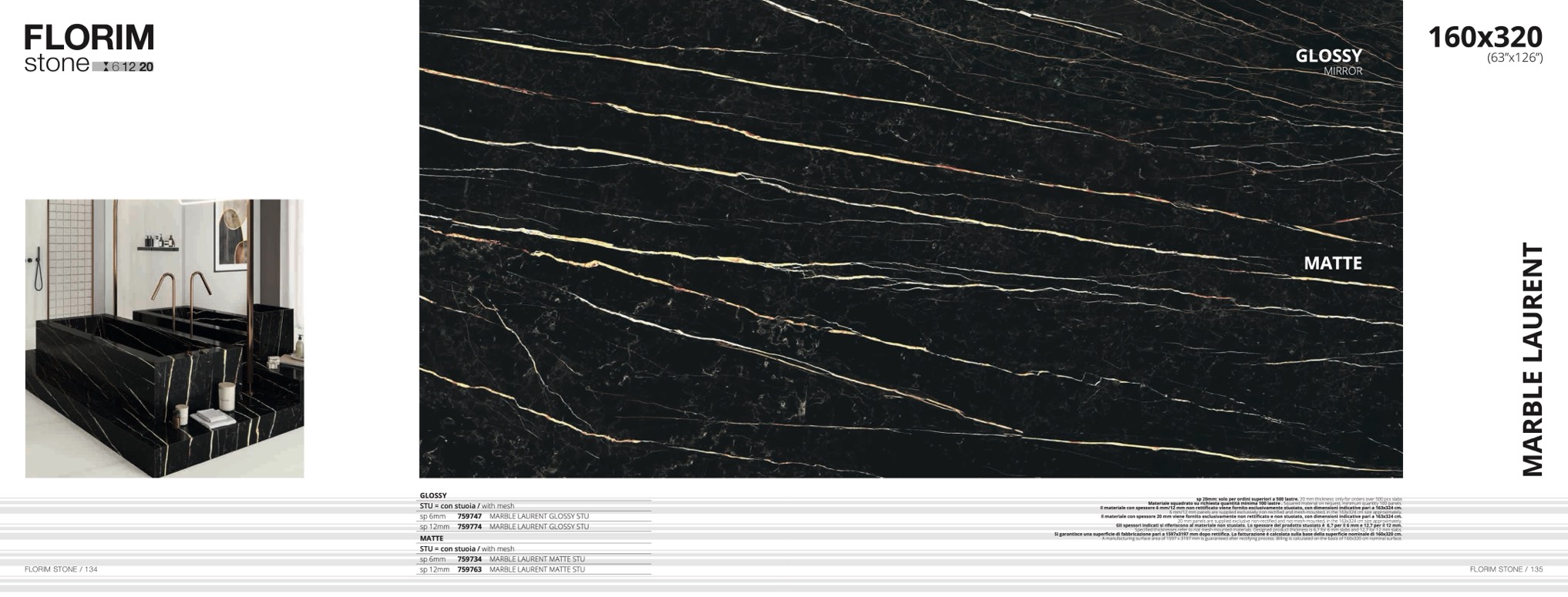Click the 63"x126" inch dimensions text
The width and height of the screenshot is (1568, 597).
pyautogui.click(x=1514, y=58)
